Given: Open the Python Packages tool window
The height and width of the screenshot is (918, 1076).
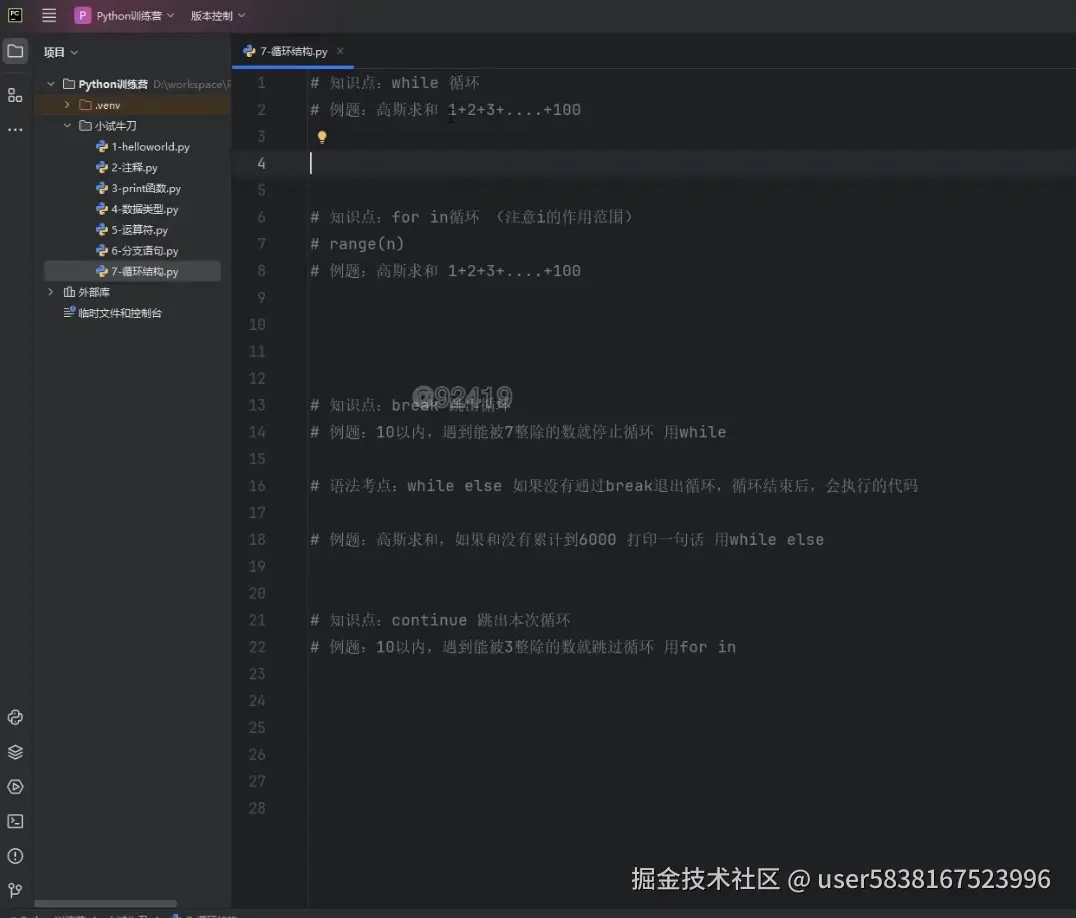Looking at the screenshot, I should tap(14, 752).
